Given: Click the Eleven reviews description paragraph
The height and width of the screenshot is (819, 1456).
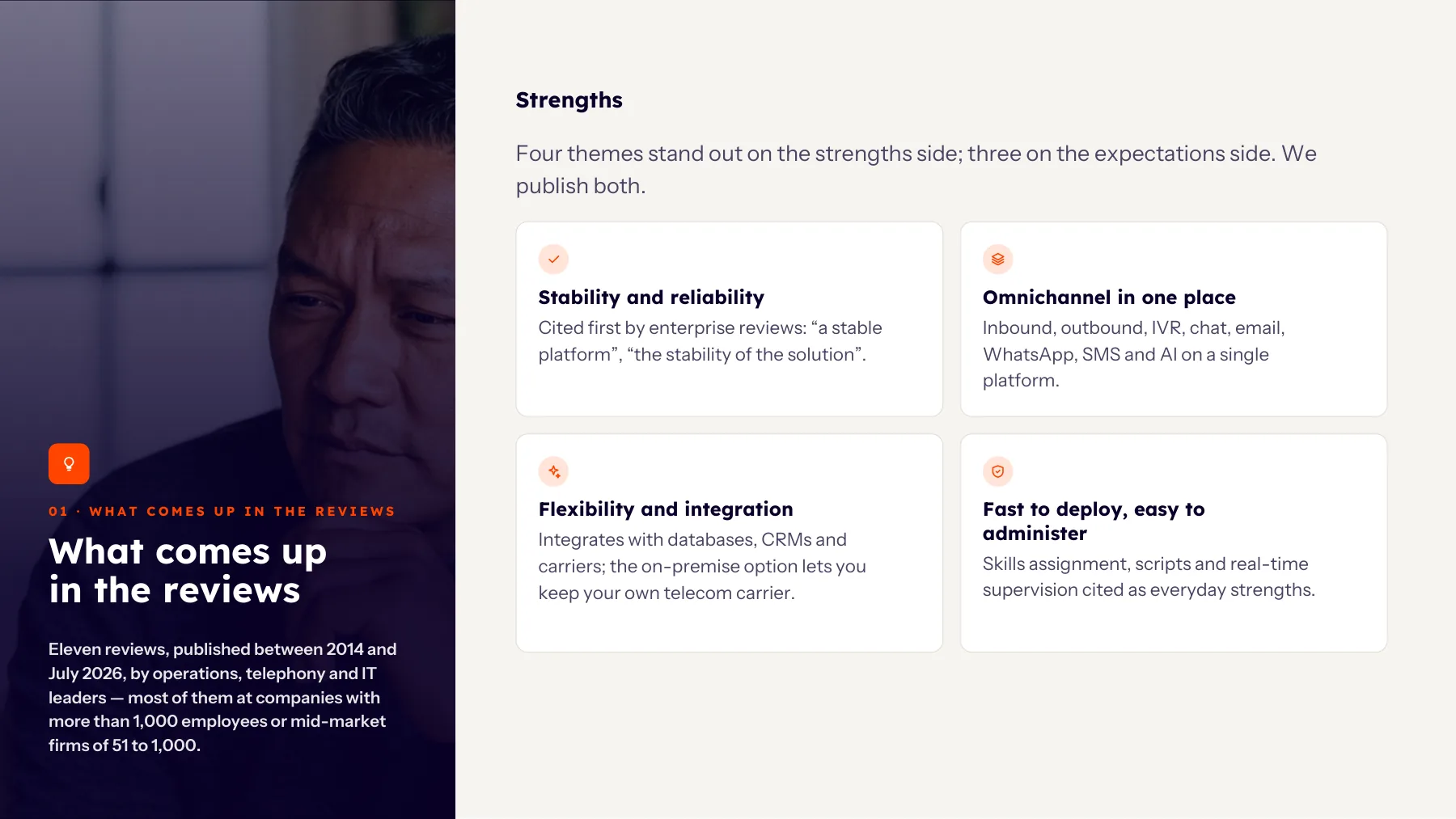Looking at the screenshot, I should [222, 697].
